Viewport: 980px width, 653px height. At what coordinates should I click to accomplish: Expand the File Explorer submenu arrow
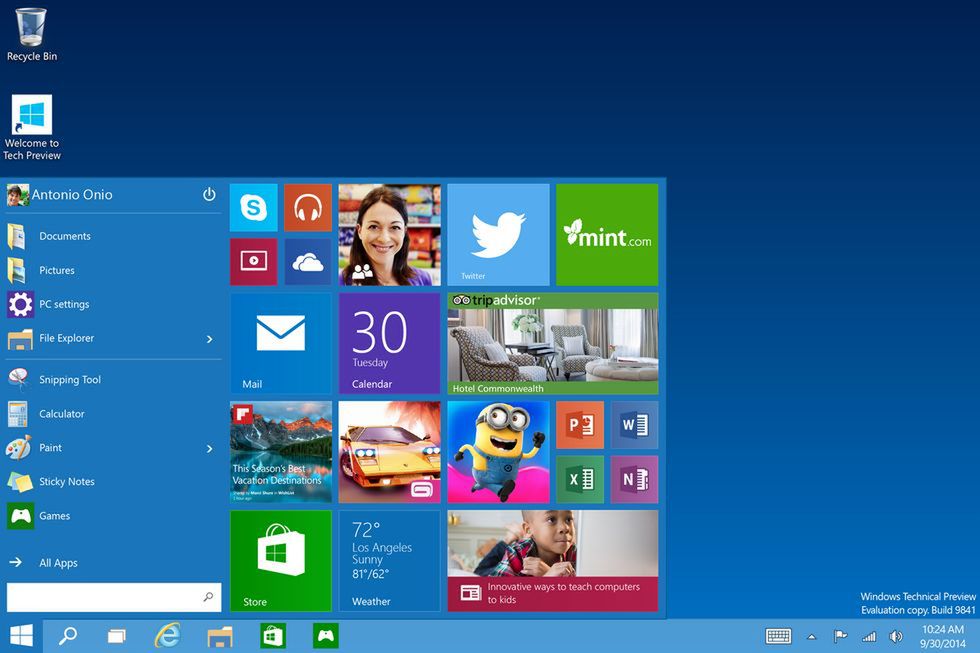pos(211,338)
